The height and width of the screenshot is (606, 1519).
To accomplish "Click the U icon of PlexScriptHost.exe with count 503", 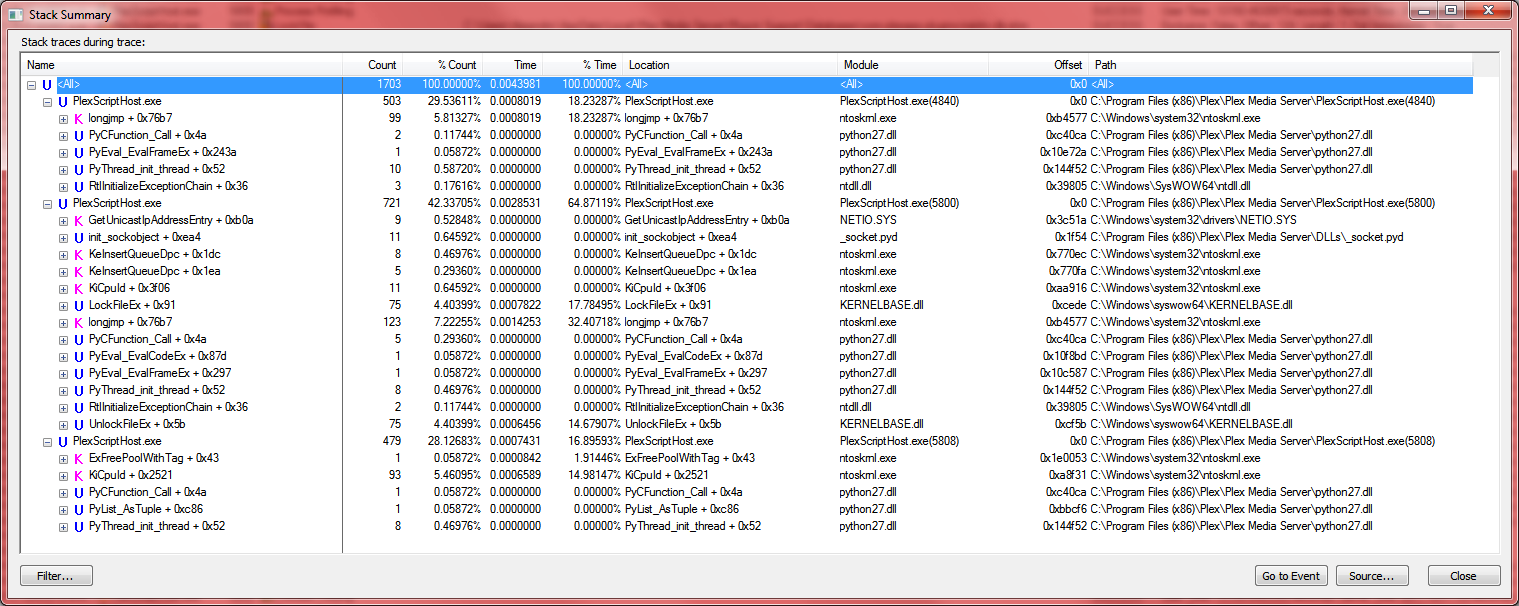I will click(x=63, y=102).
